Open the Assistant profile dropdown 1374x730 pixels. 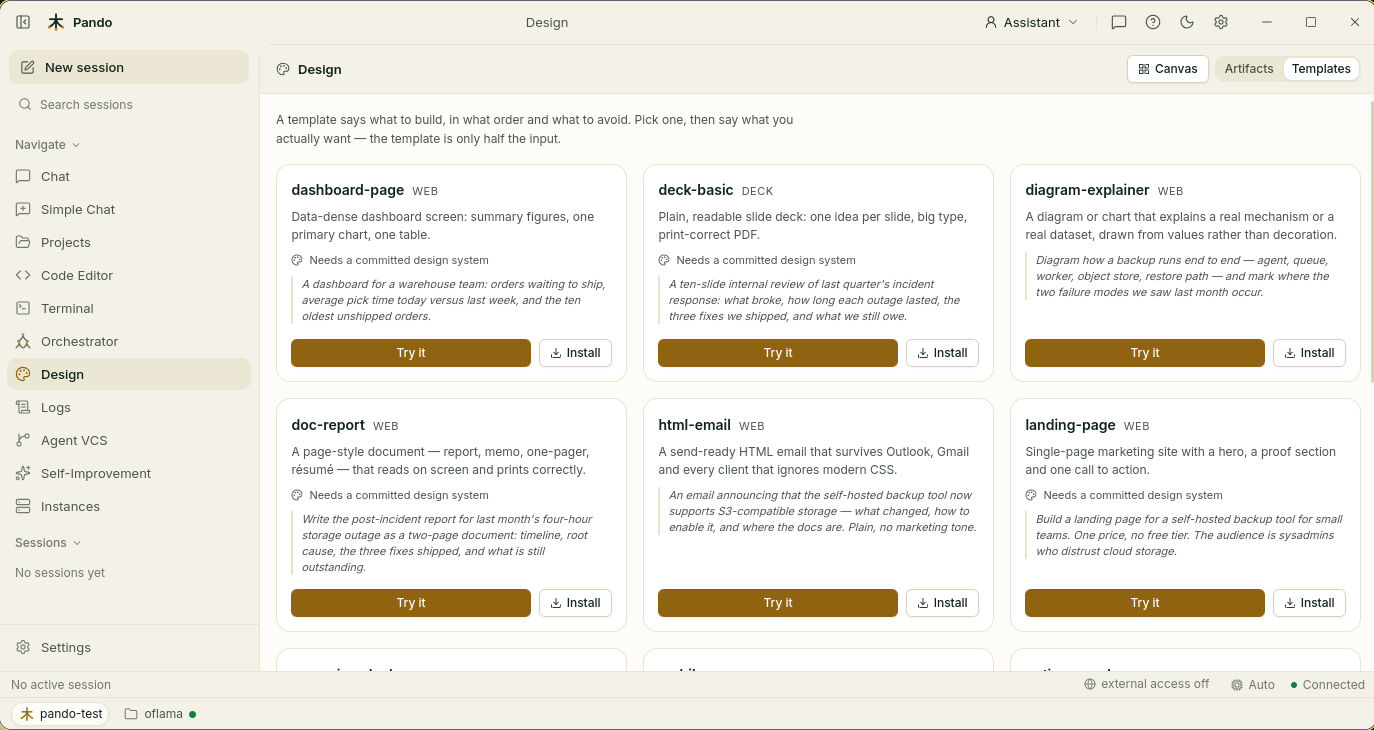[x=1031, y=22]
